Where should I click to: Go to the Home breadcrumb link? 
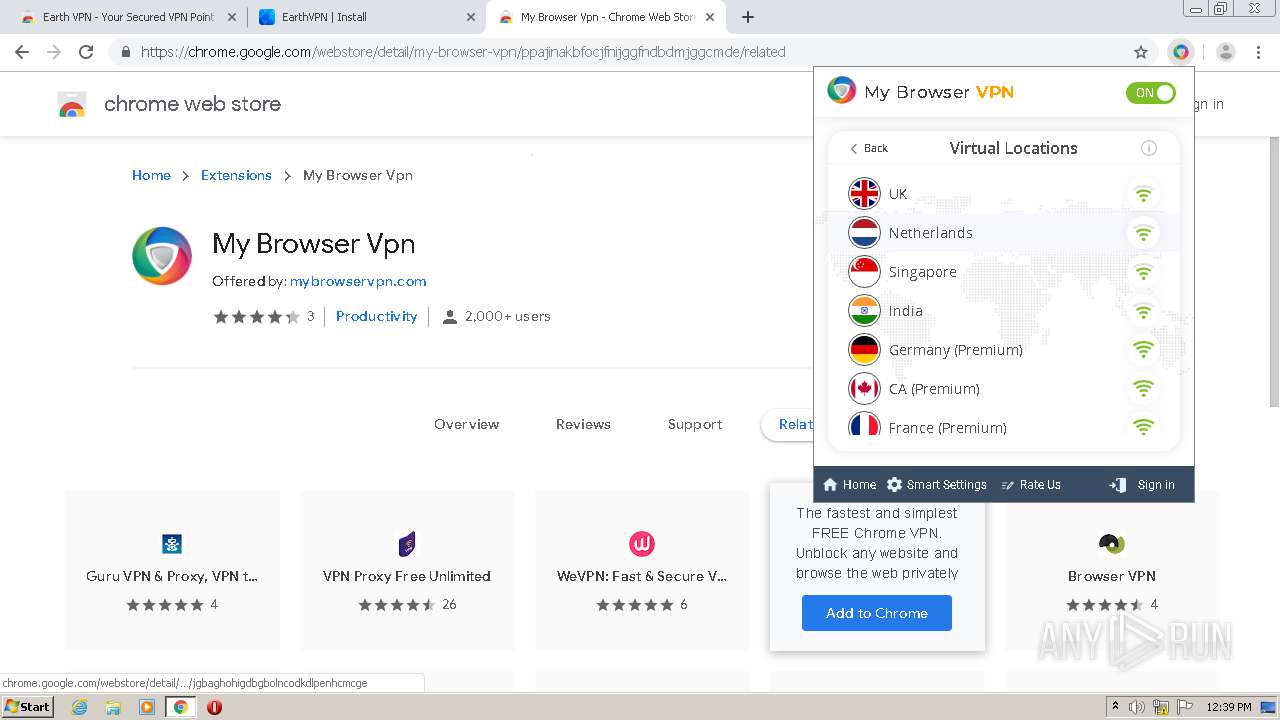point(151,175)
